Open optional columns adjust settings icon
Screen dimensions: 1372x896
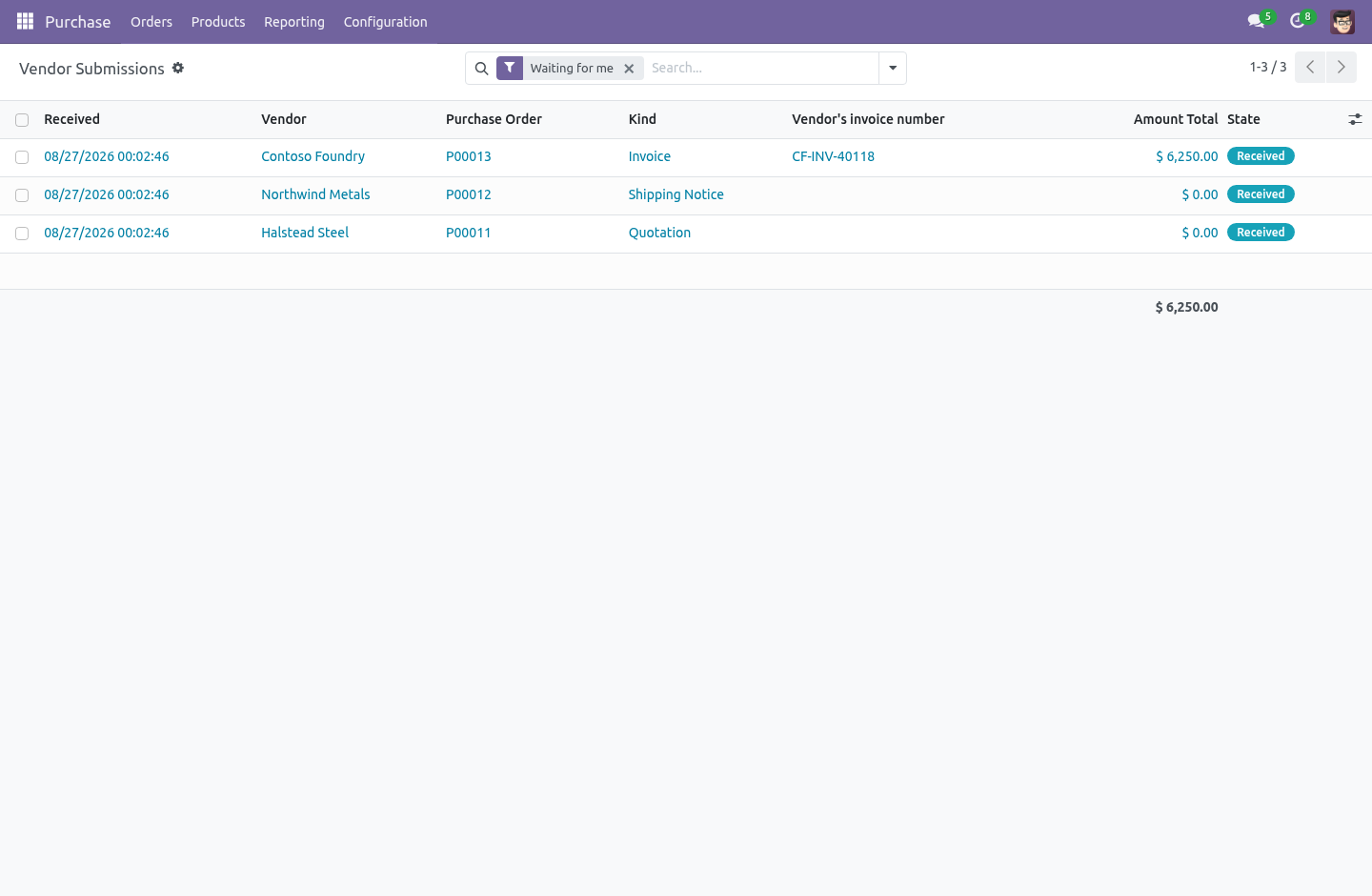1355,119
